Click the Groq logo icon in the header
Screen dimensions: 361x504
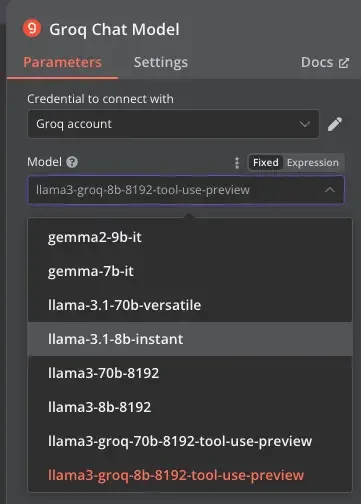coord(32,29)
